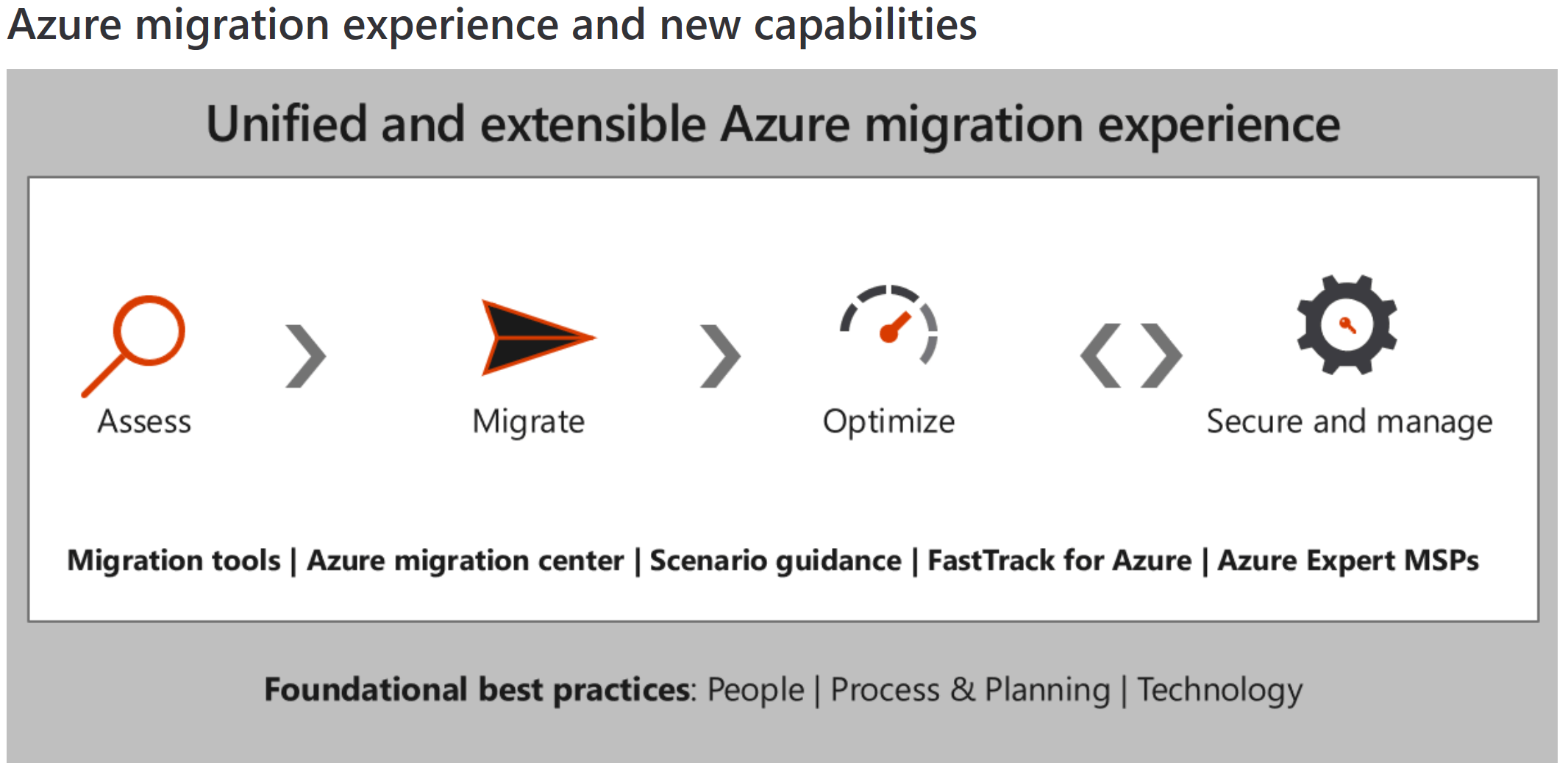Click the left-pointing chevron before Secure and manage

tap(1101, 355)
